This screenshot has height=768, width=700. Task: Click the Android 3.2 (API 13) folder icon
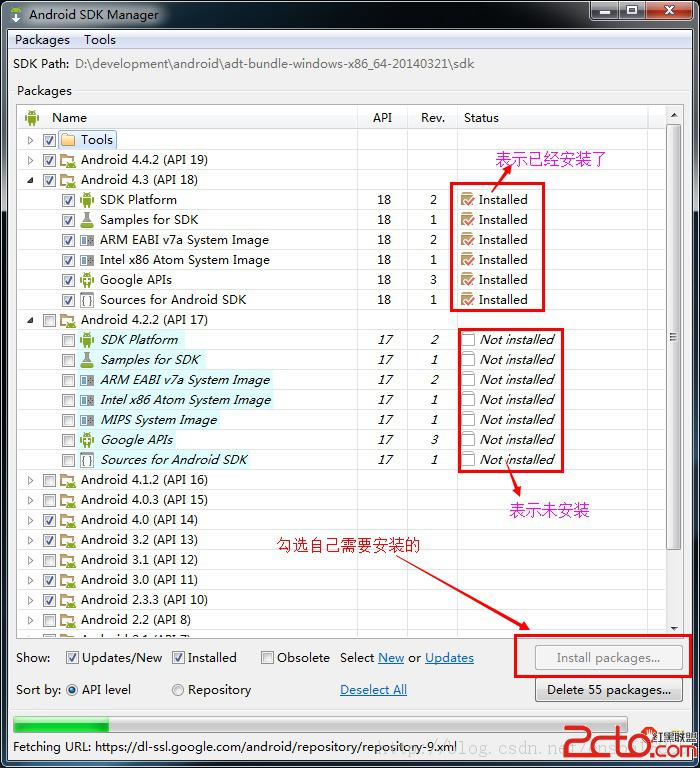pos(68,540)
